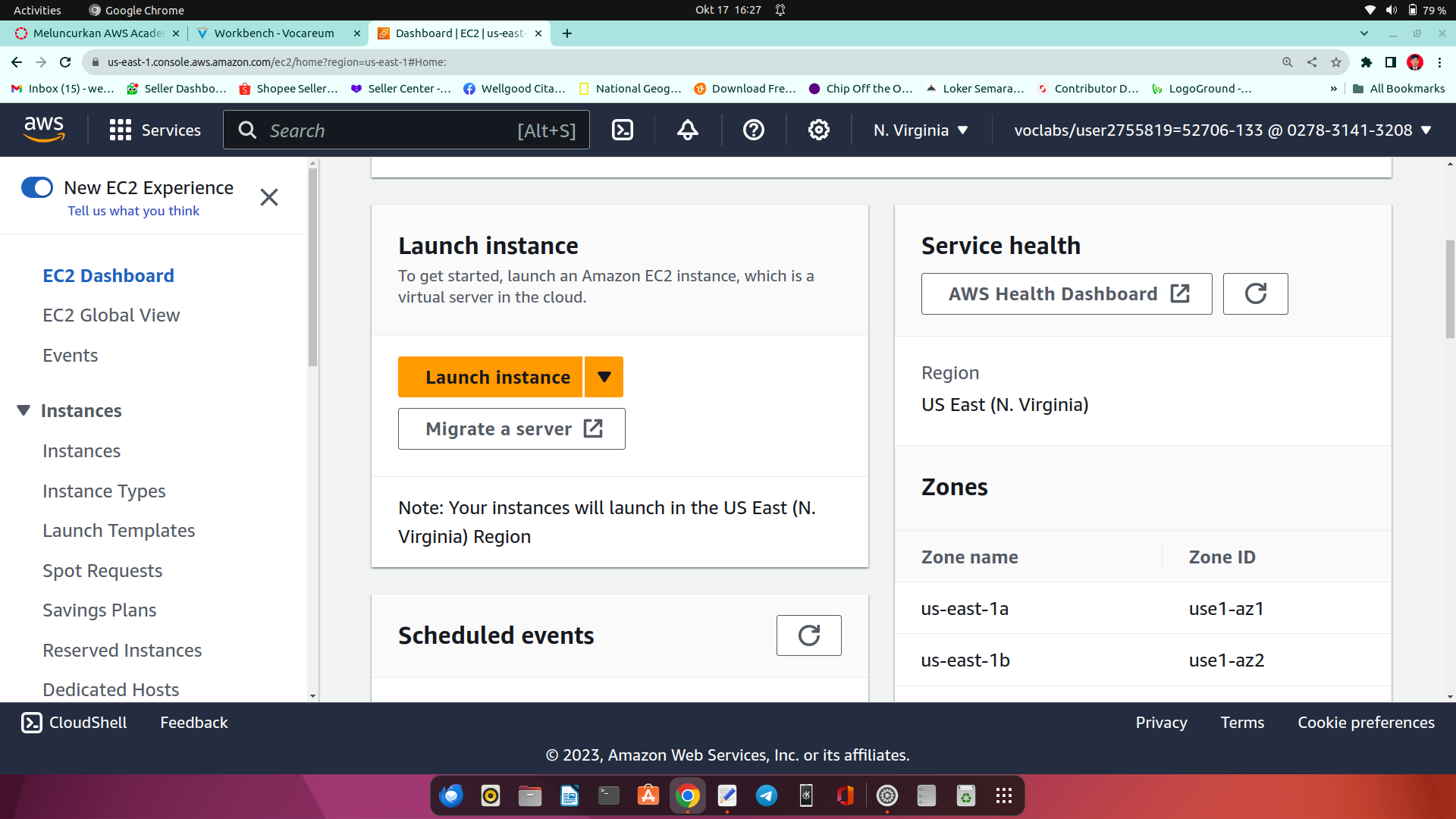Refresh the Scheduled events panel
Image resolution: width=1456 pixels, height=819 pixels.
tap(808, 635)
